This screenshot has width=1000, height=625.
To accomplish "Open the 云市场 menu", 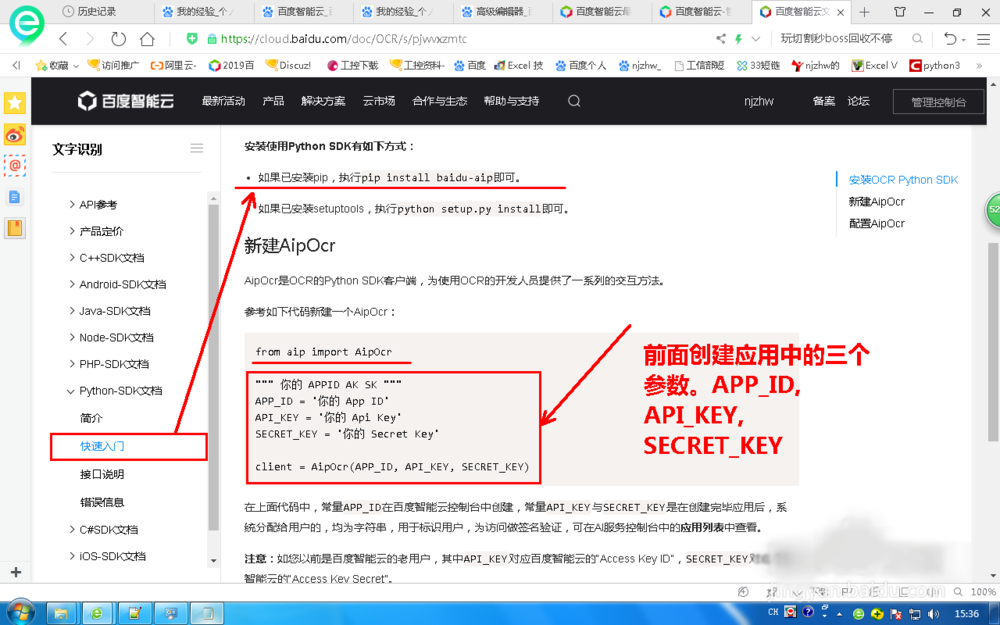I will 379,101.
